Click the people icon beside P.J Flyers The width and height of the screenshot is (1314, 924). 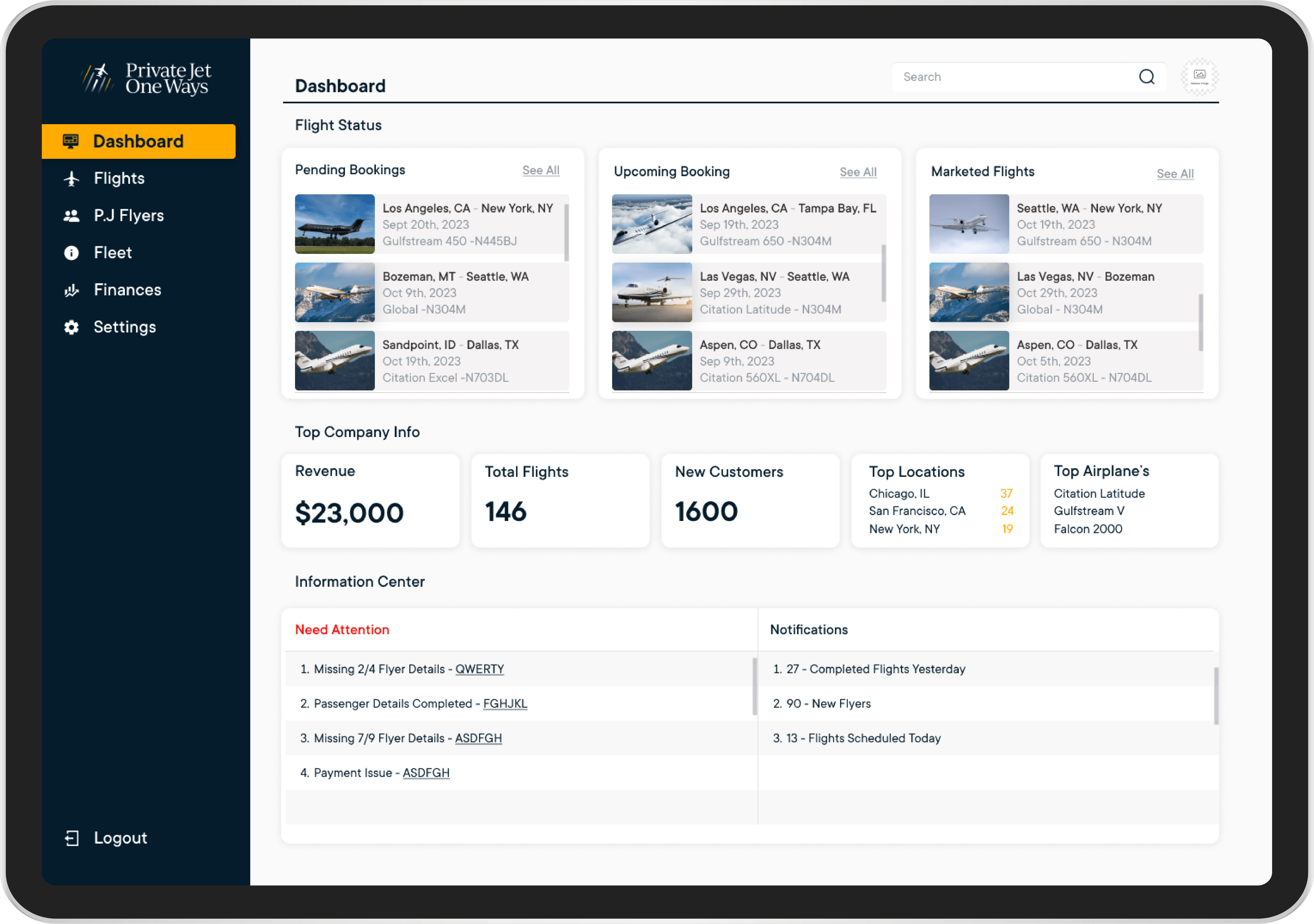click(x=72, y=216)
